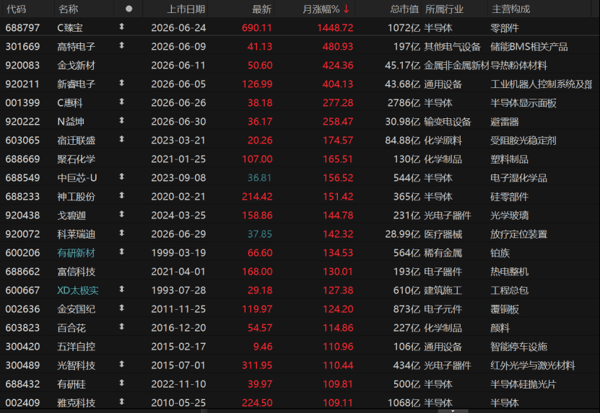This screenshot has width=600, height=413.
Task: Click stock code 688549 for 中巨芯-U
Action: click(23, 178)
